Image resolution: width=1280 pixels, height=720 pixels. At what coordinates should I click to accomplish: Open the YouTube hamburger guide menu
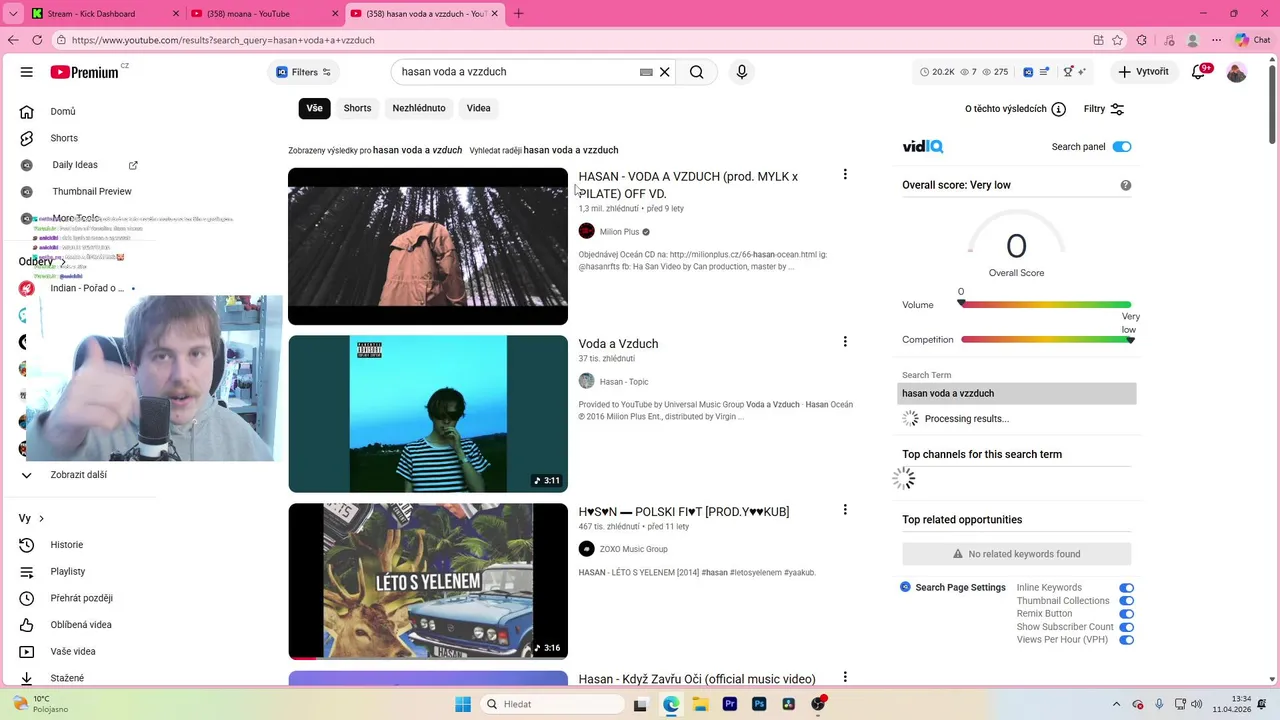pyautogui.click(x=27, y=72)
